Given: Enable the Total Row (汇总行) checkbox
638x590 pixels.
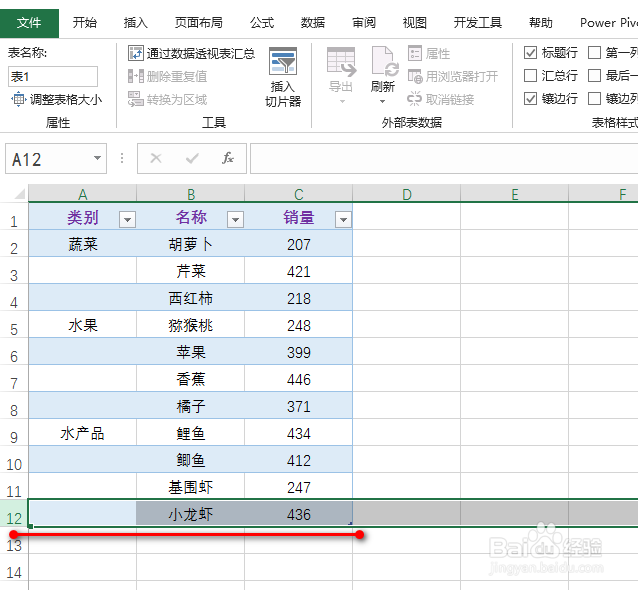Looking at the screenshot, I should 531,76.
